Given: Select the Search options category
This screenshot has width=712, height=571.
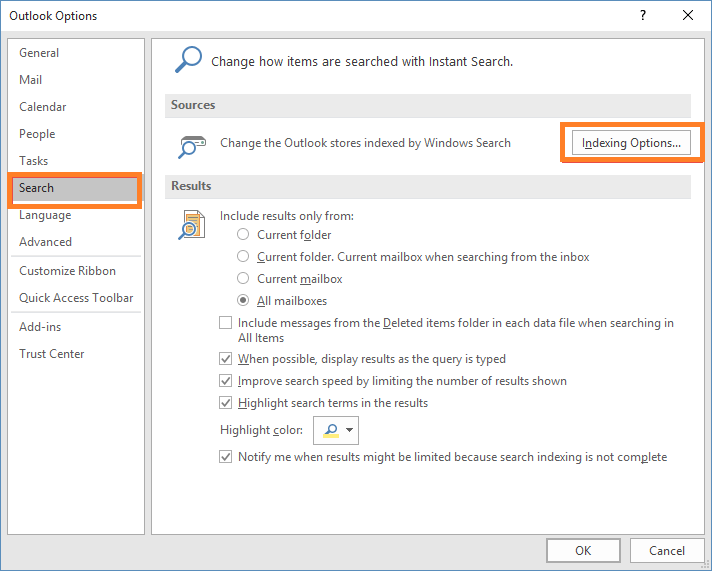Looking at the screenshot, I should tap(75, 188).
